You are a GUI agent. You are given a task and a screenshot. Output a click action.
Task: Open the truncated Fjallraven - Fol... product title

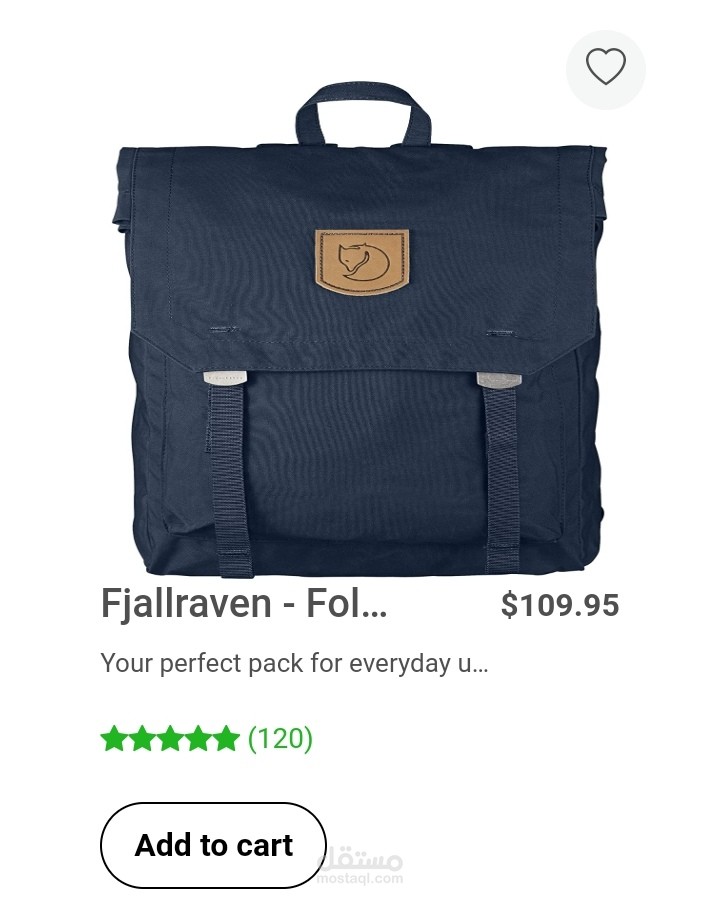click(x=244, y=604)
